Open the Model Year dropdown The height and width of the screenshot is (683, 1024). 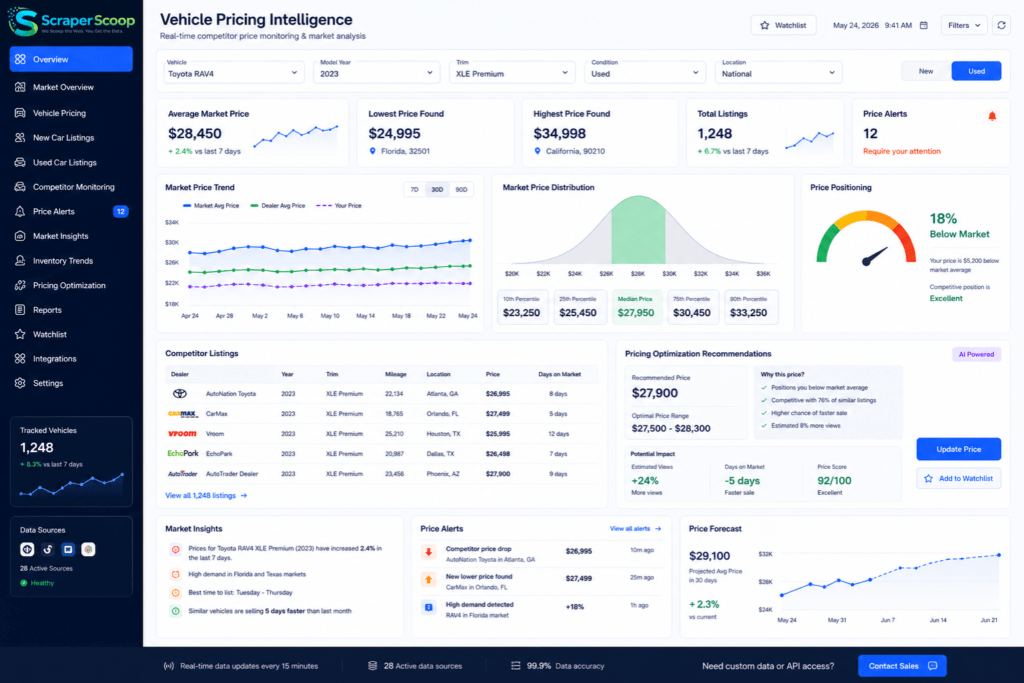[377, 71]
